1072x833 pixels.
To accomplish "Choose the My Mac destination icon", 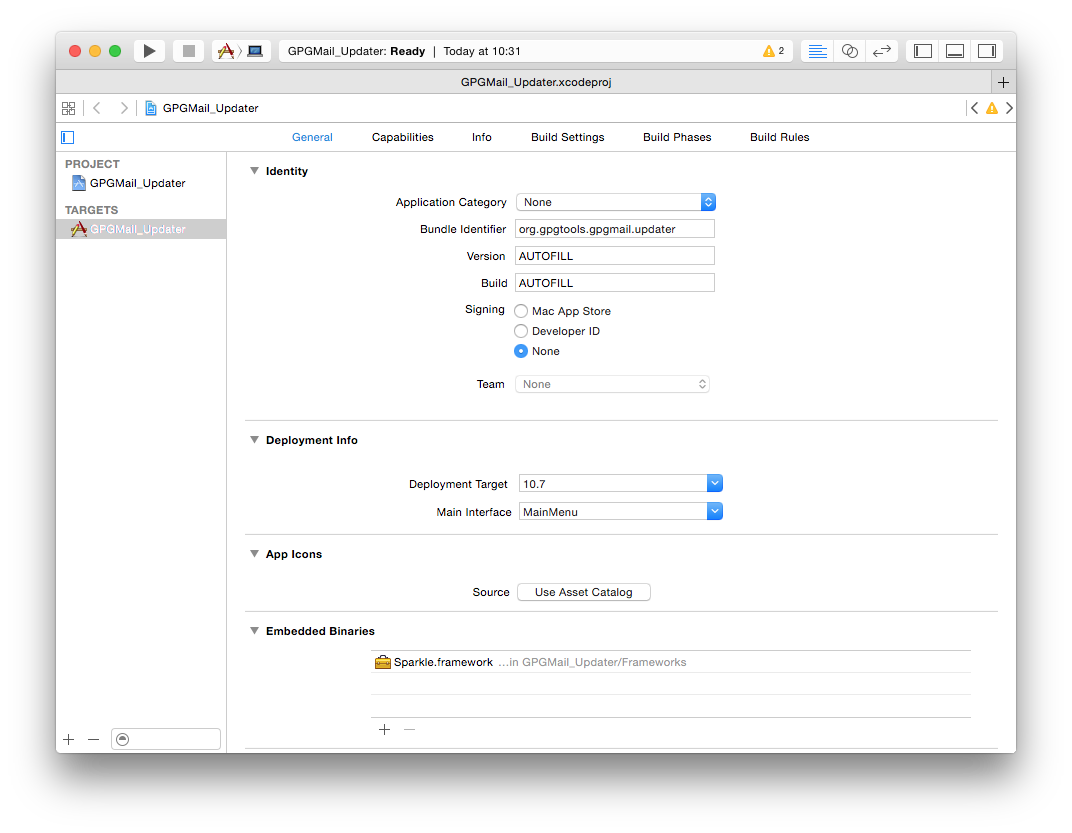I will [255, 51].
